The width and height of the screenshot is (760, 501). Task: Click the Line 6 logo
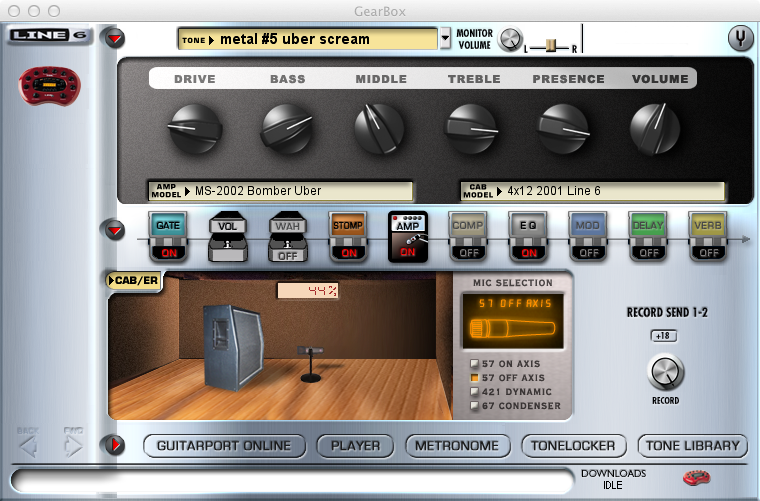click(x=48, y=35)
